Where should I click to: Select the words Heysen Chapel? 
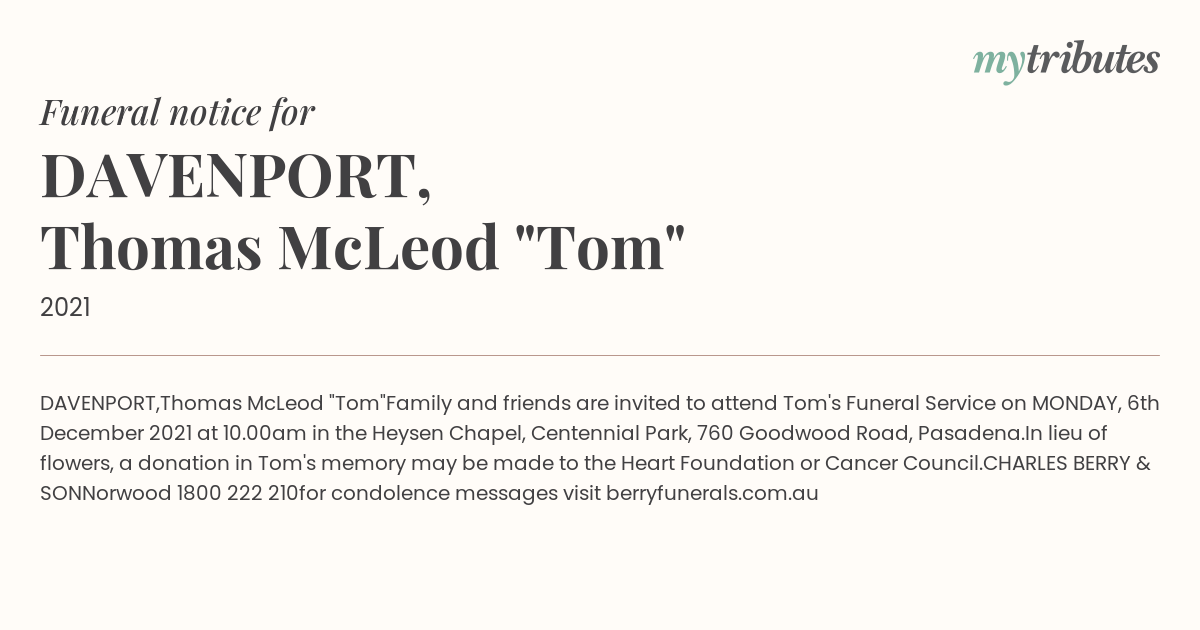coord(447,433)
